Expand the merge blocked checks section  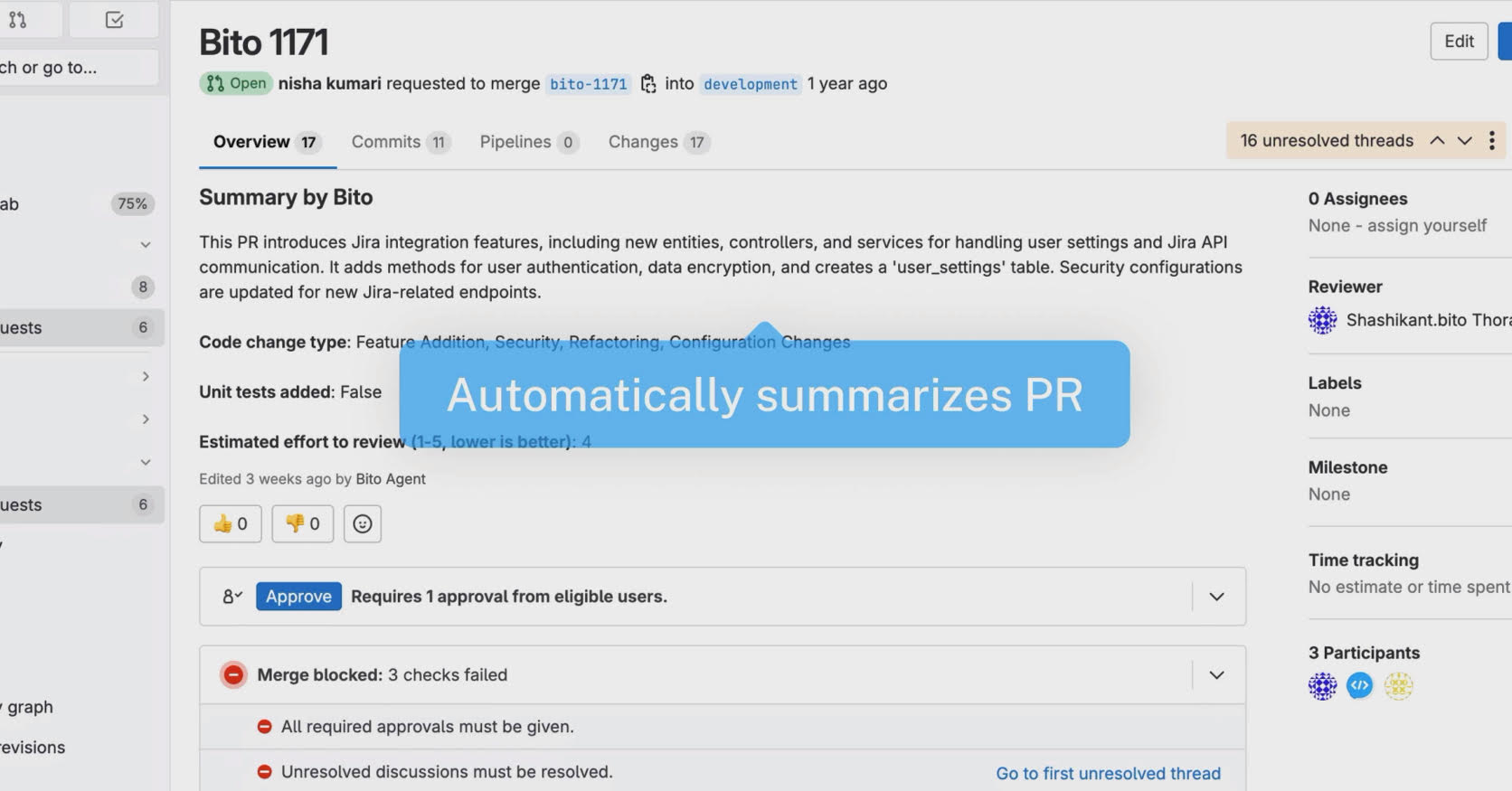point(1216,675)
